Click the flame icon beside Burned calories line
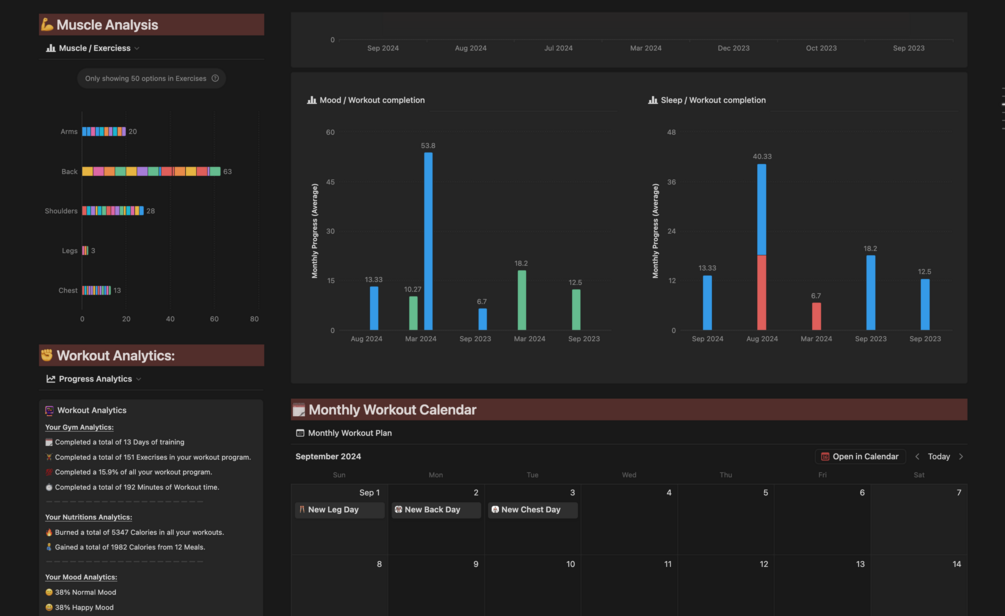This screenshot has width=1005, height=616. 49,532
